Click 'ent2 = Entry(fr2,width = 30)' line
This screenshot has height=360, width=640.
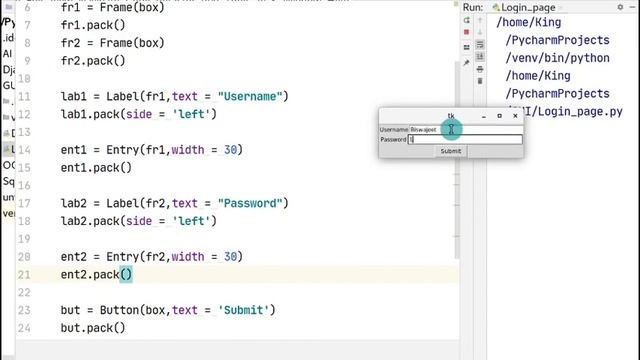tap(152, 257)
